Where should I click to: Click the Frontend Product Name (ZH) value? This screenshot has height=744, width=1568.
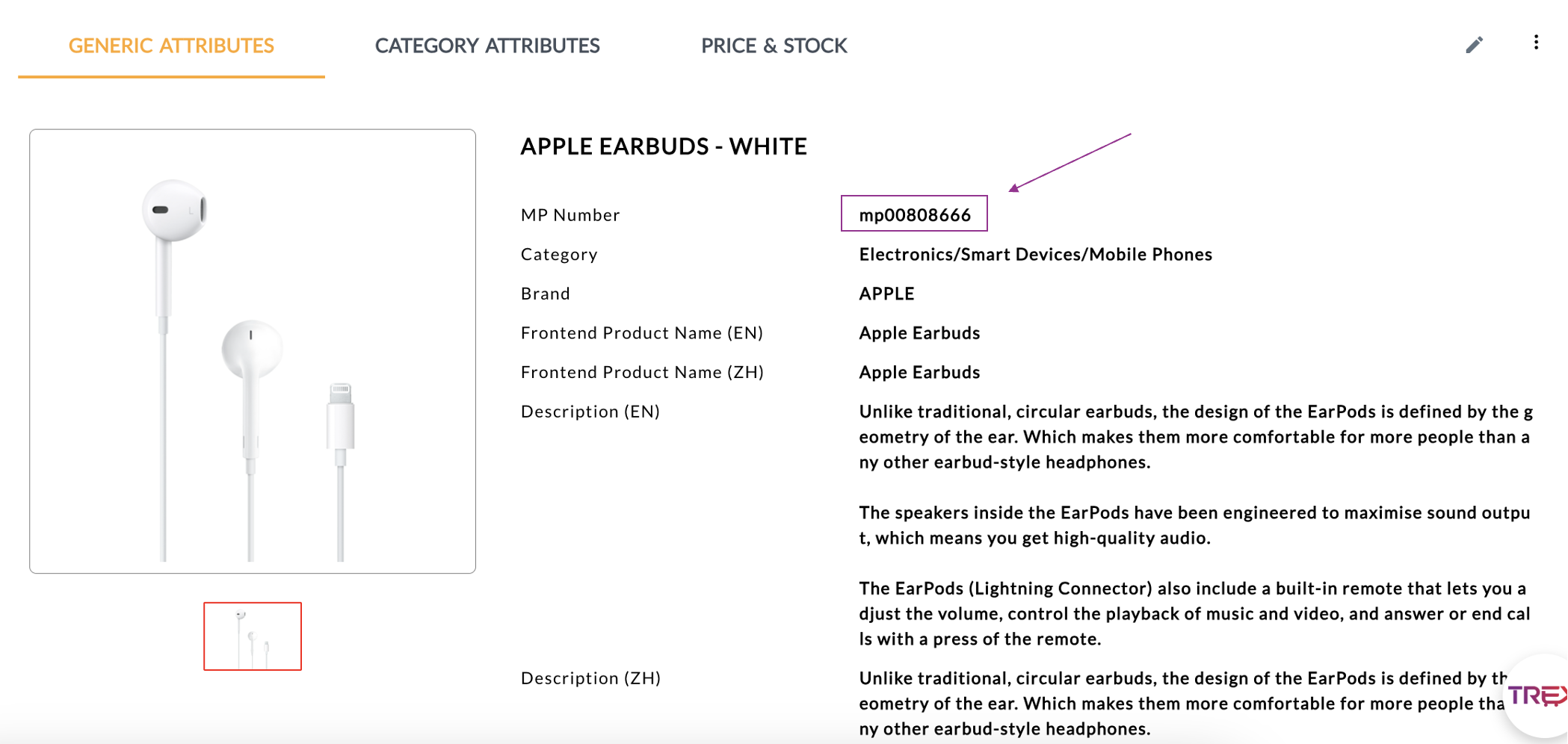919,373
